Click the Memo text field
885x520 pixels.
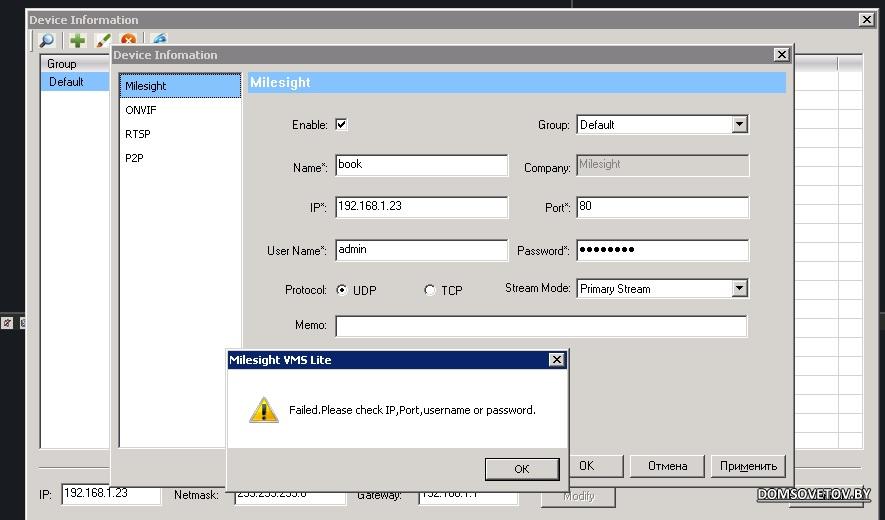click(x=541, y=326)
